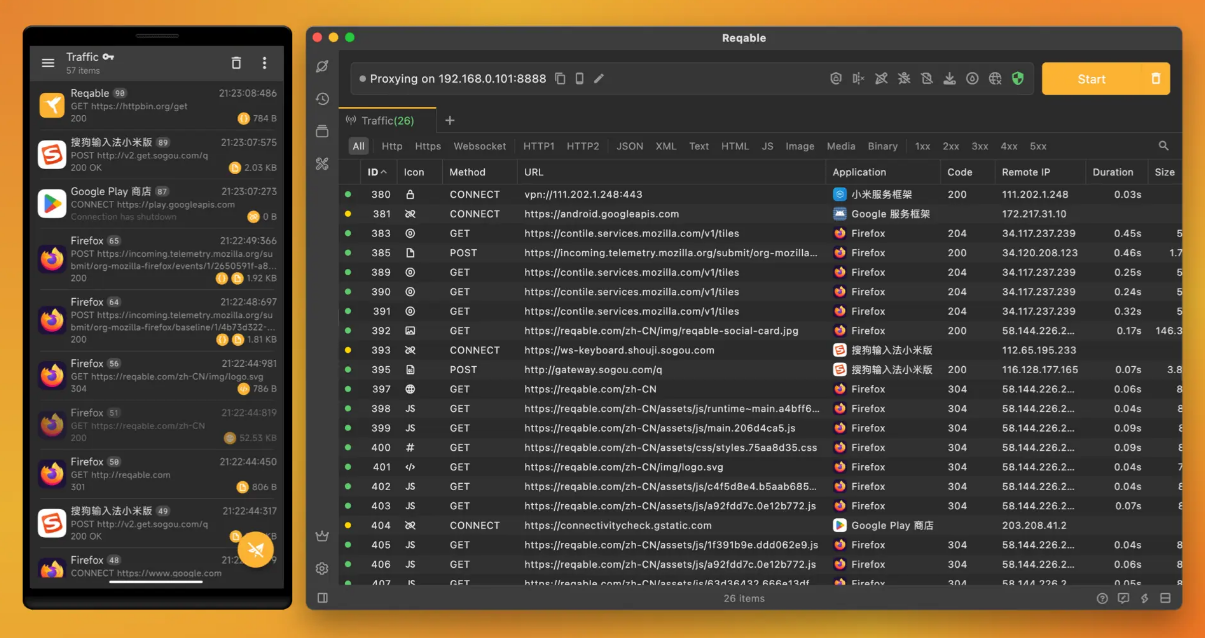The width and height of the screenshot is (1205, 638).
Task: Click the crown premium icon in sidebar
Action: [322, 536]
